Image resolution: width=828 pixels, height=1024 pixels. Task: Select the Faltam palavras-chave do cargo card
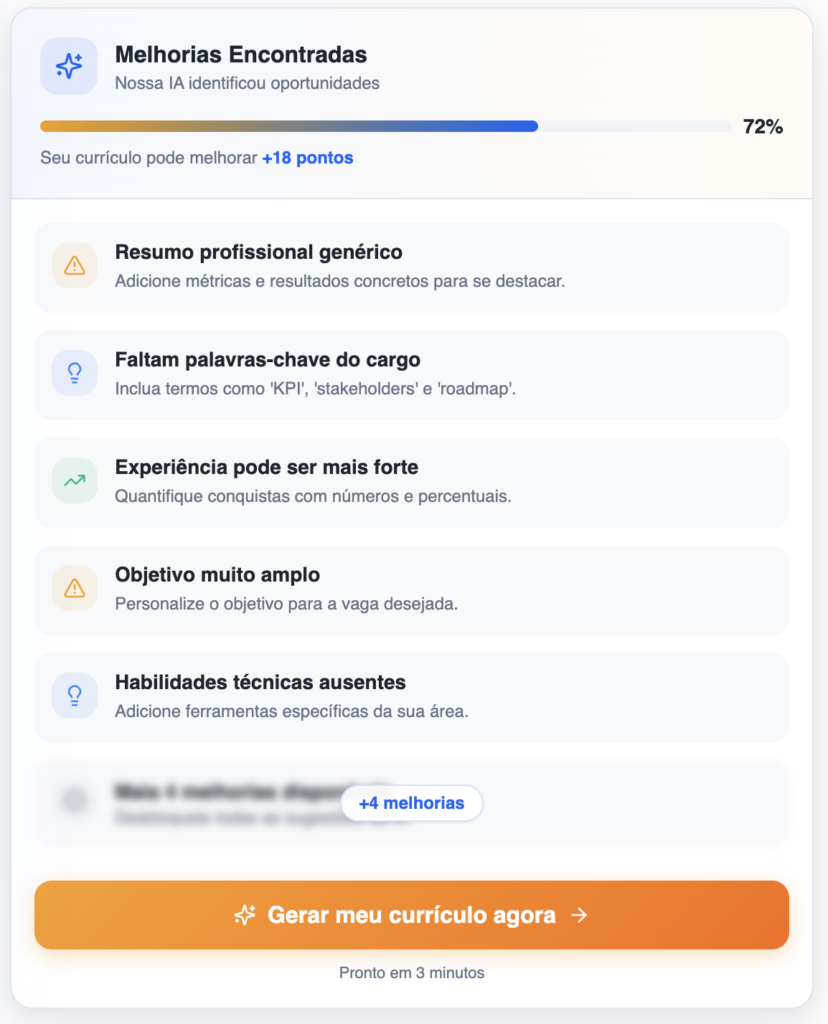coord(411,374)
